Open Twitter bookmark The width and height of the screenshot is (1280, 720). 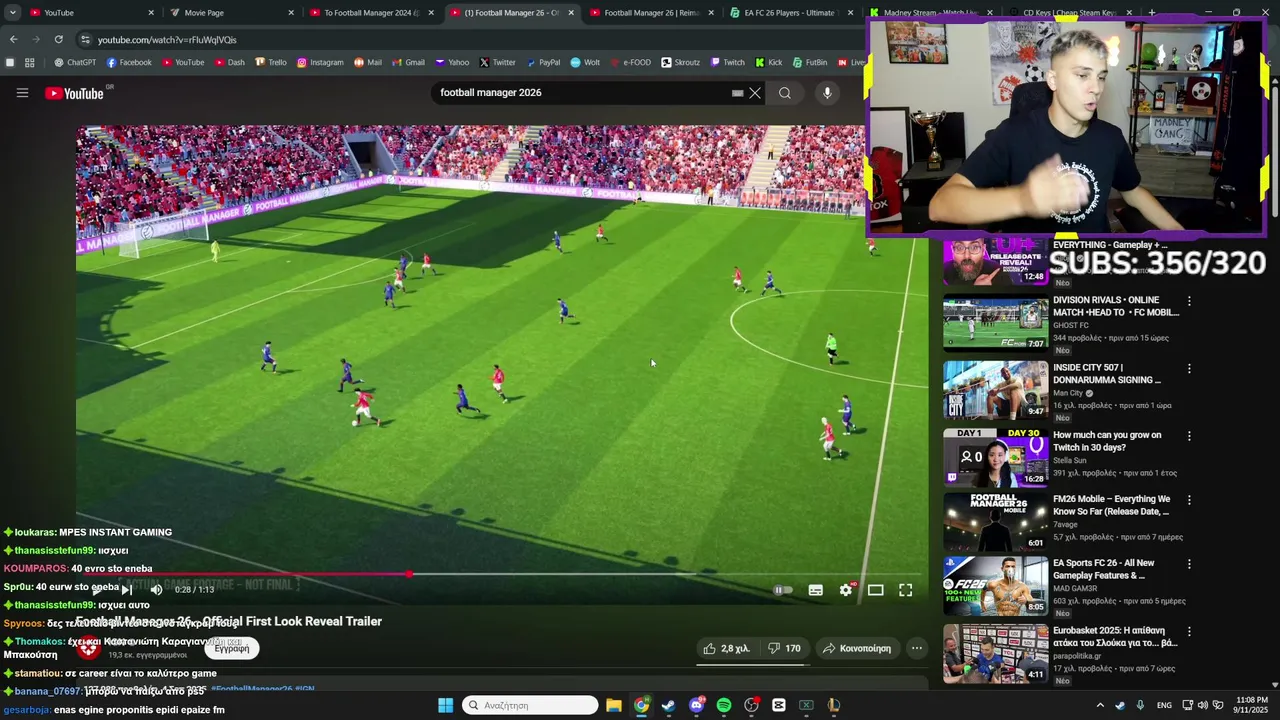pyautogui.click(x=497, y=62)
